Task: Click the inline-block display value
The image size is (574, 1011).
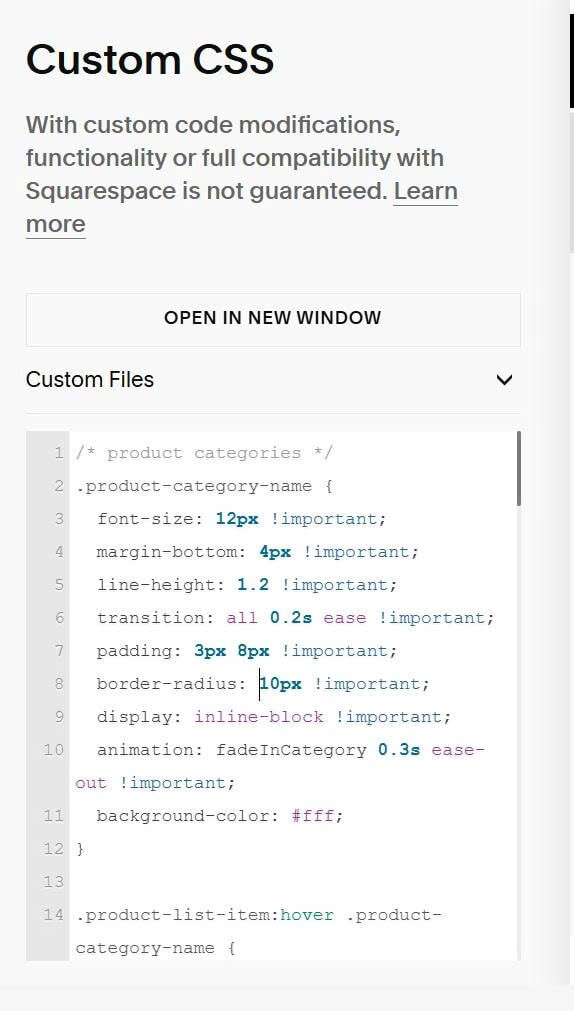Action: tap(259, 717)
